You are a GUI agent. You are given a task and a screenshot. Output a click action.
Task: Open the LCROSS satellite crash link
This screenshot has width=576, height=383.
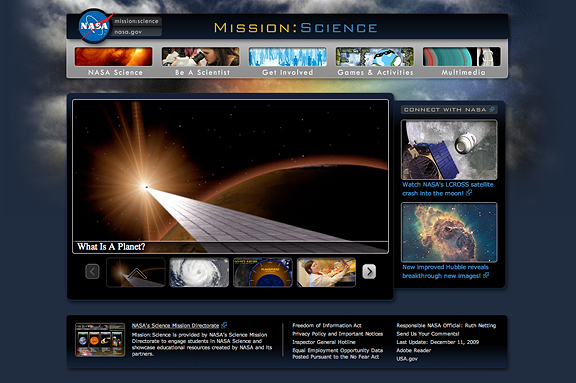[448, 189]
